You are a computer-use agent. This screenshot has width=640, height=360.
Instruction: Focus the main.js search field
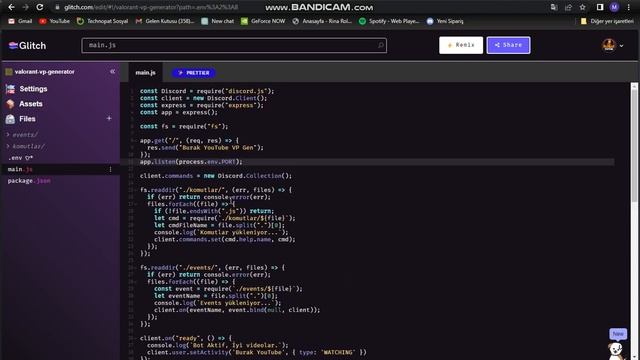(x=234, y=45)
